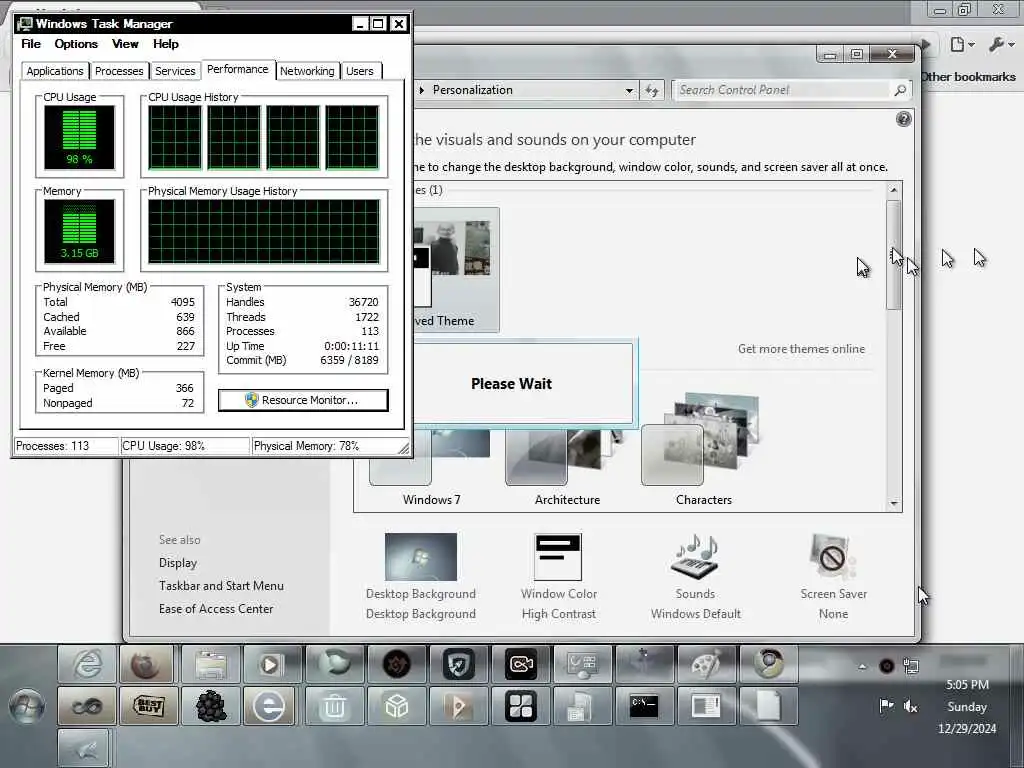The image size is (1024, 768).
Task: Open the browser wrench settings menu
Action: [1000, 44]
